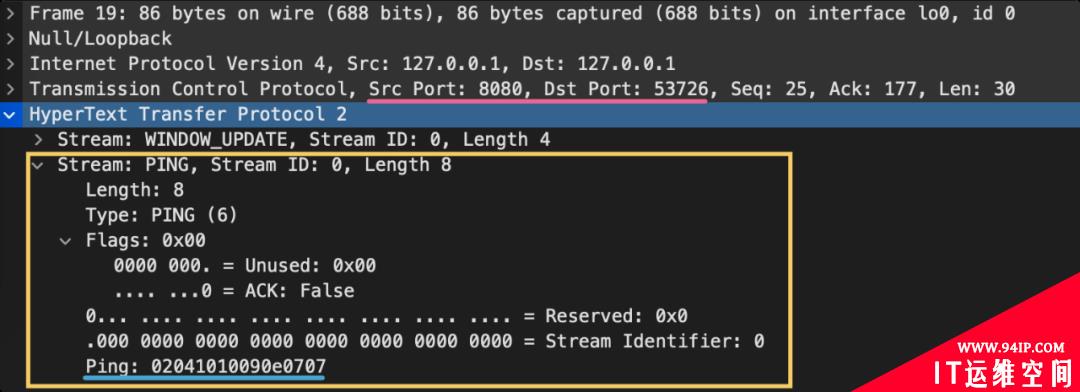This screenshot has width=1080, height=392.
Task: Select the Unused: 0x00 flag line
Action: point(245,266)
